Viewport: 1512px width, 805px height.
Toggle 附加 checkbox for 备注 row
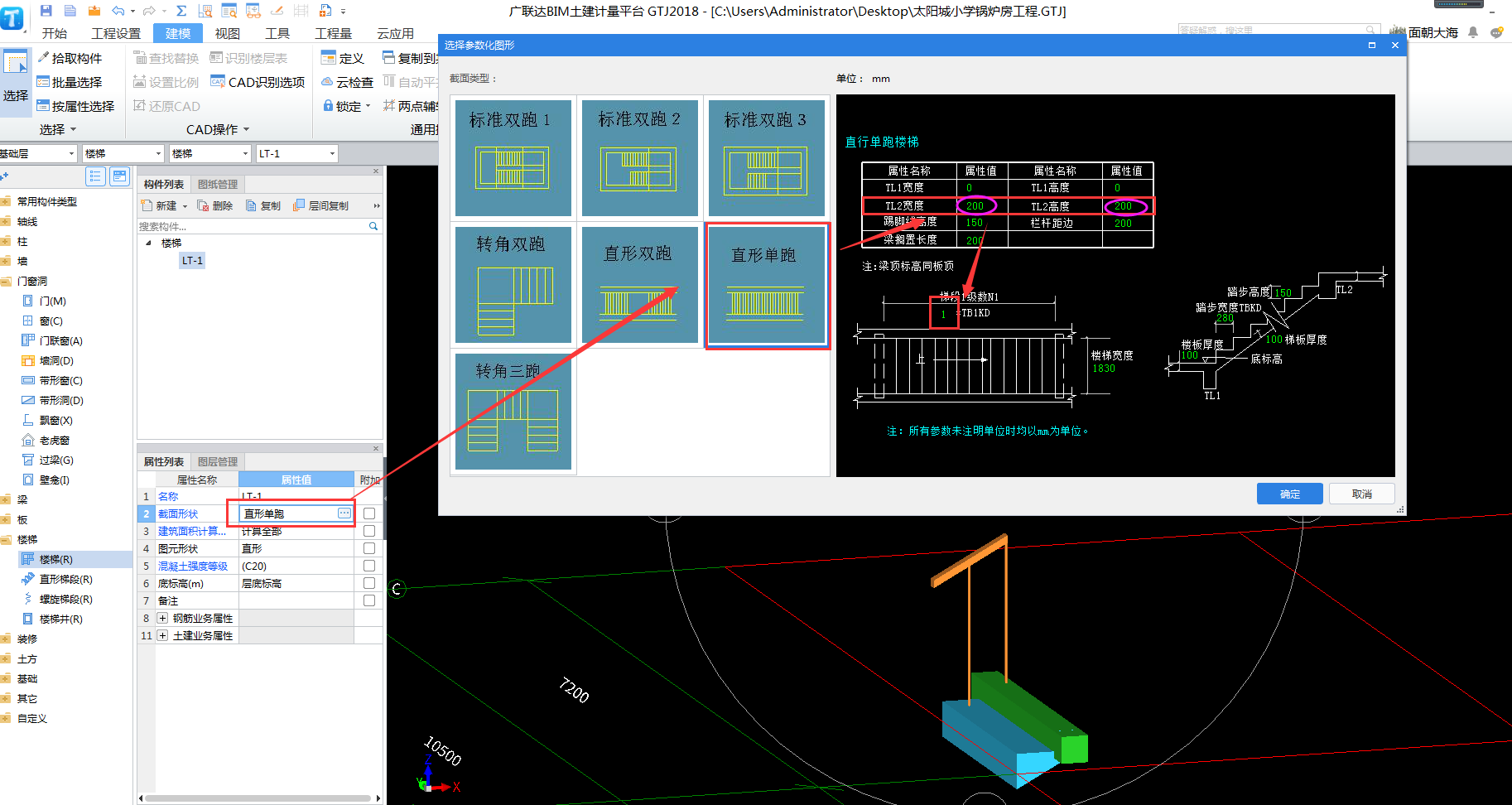coord(369,600)
